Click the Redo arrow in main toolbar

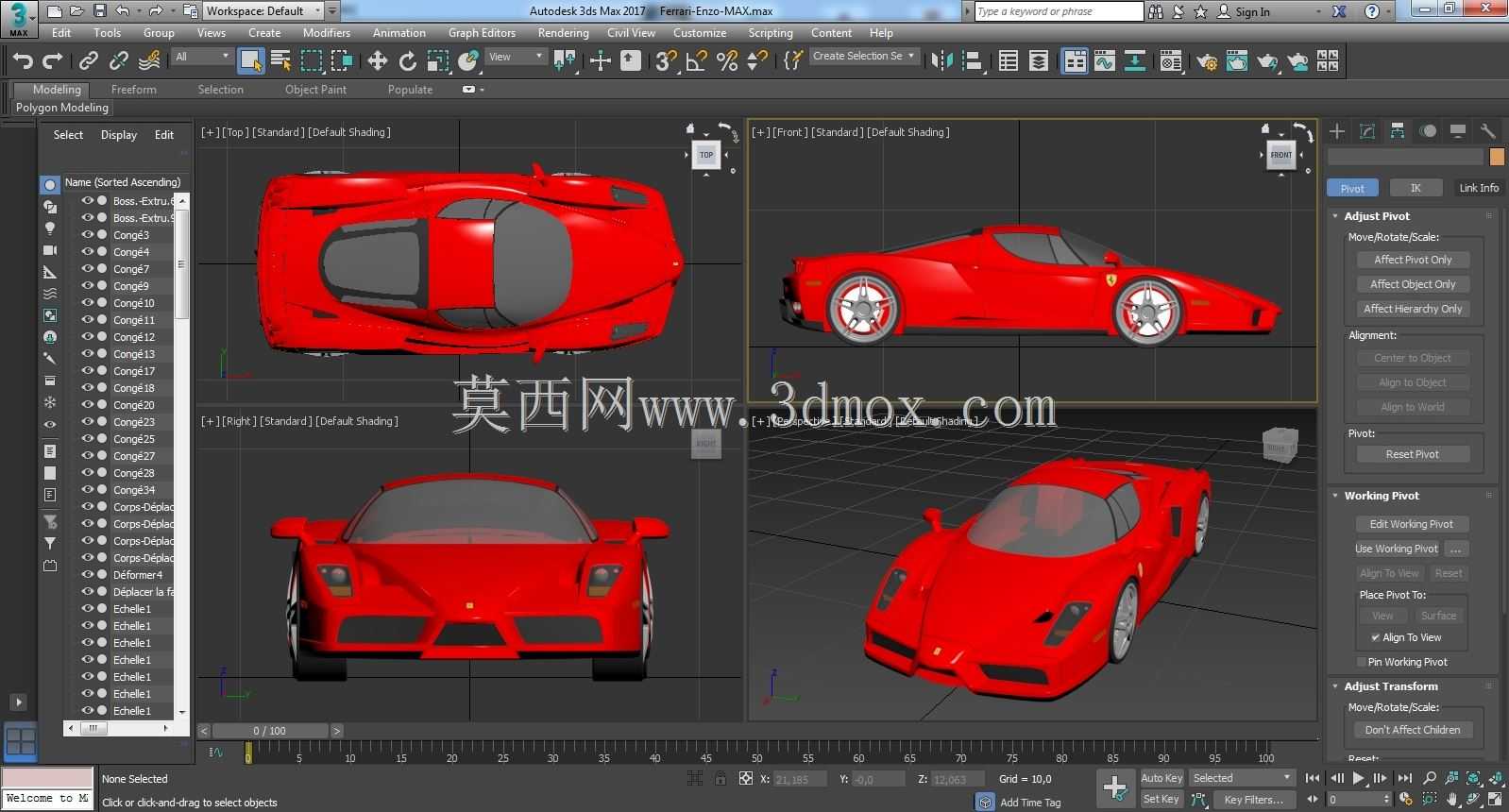[x=53, y=61]
